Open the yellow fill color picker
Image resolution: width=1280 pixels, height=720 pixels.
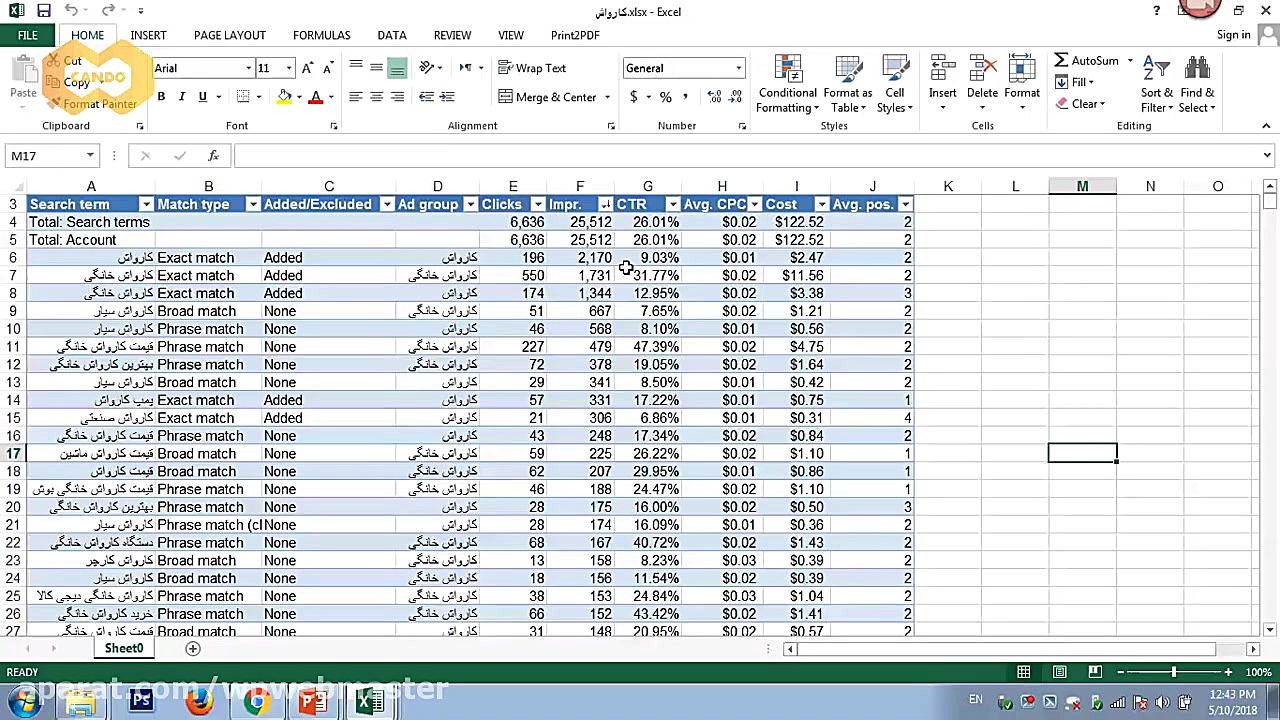[x=299, y=97]
